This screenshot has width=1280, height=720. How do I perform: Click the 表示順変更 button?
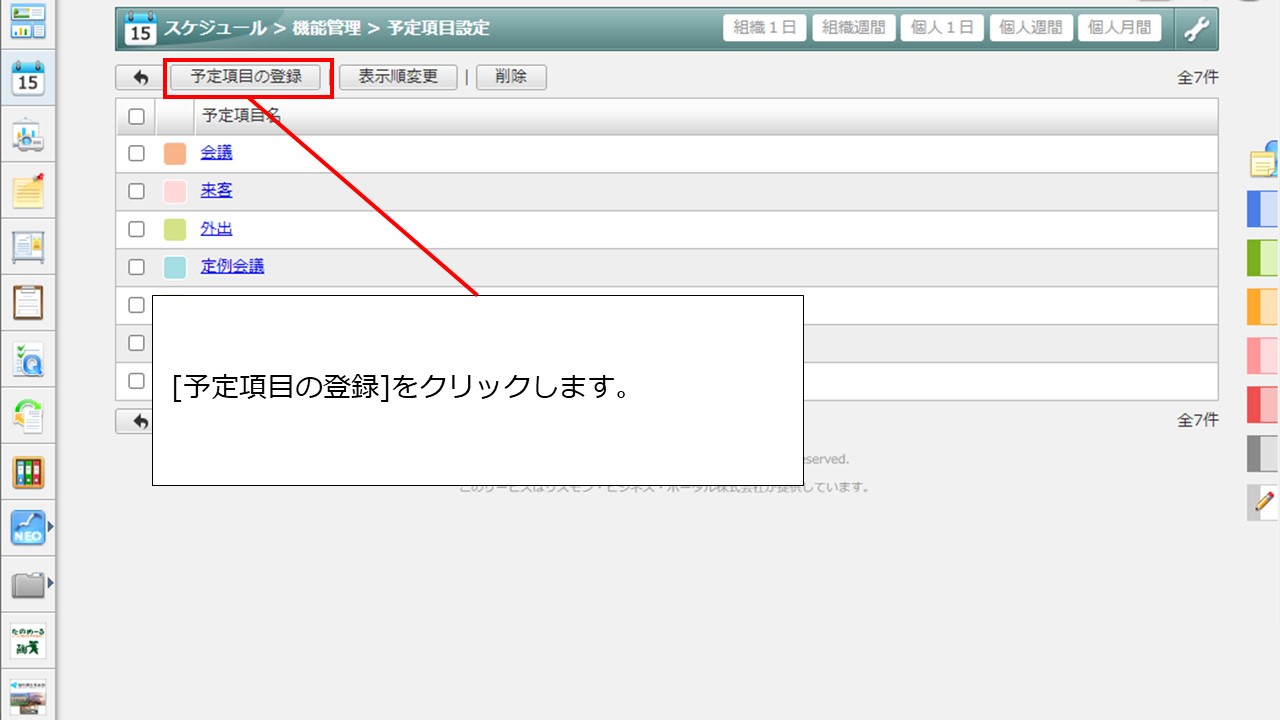[398, 77]
